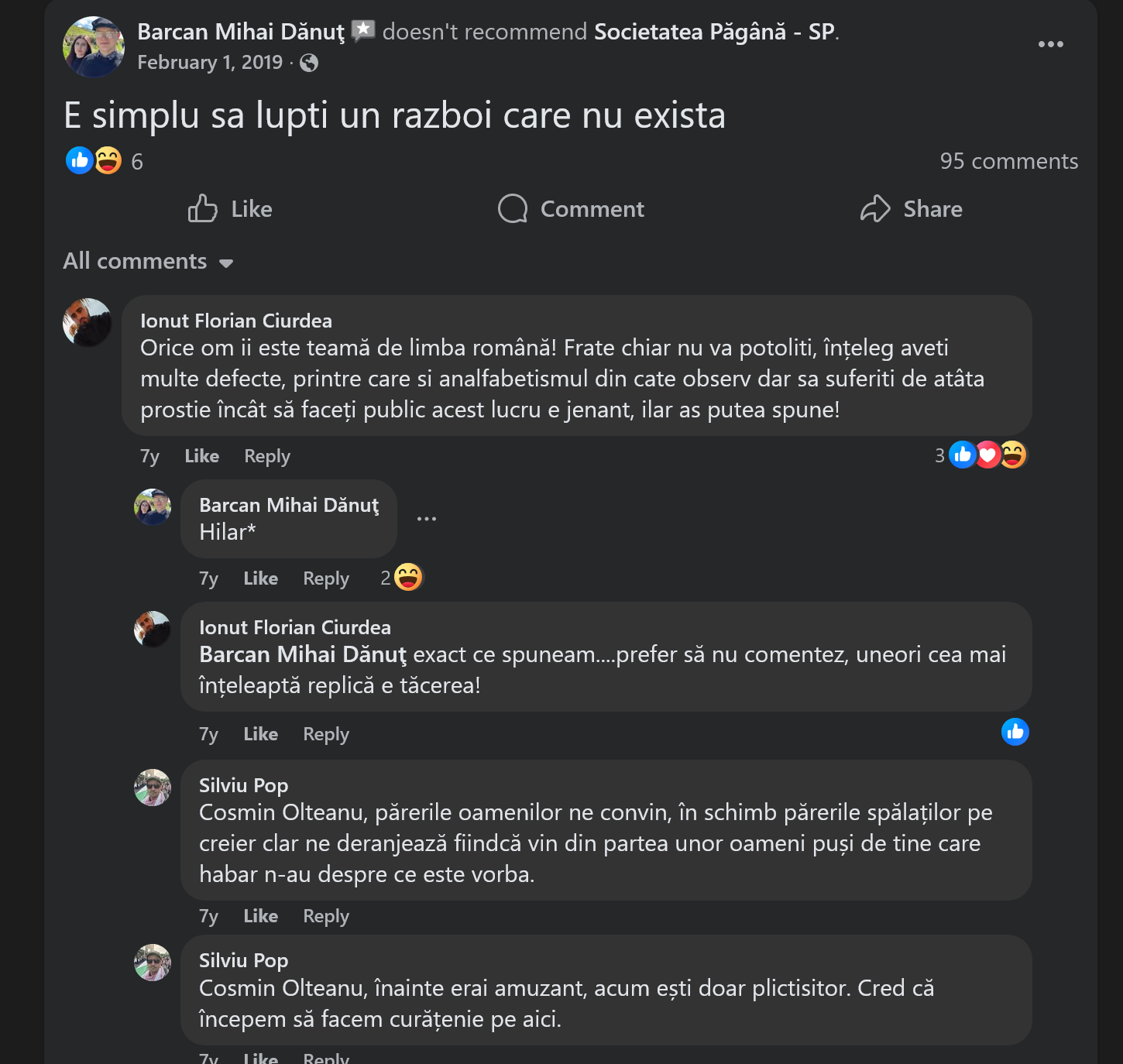Screen dimensions: 1123x1064
Task: Click the Share arrow button
Action: tap(911, 209)
